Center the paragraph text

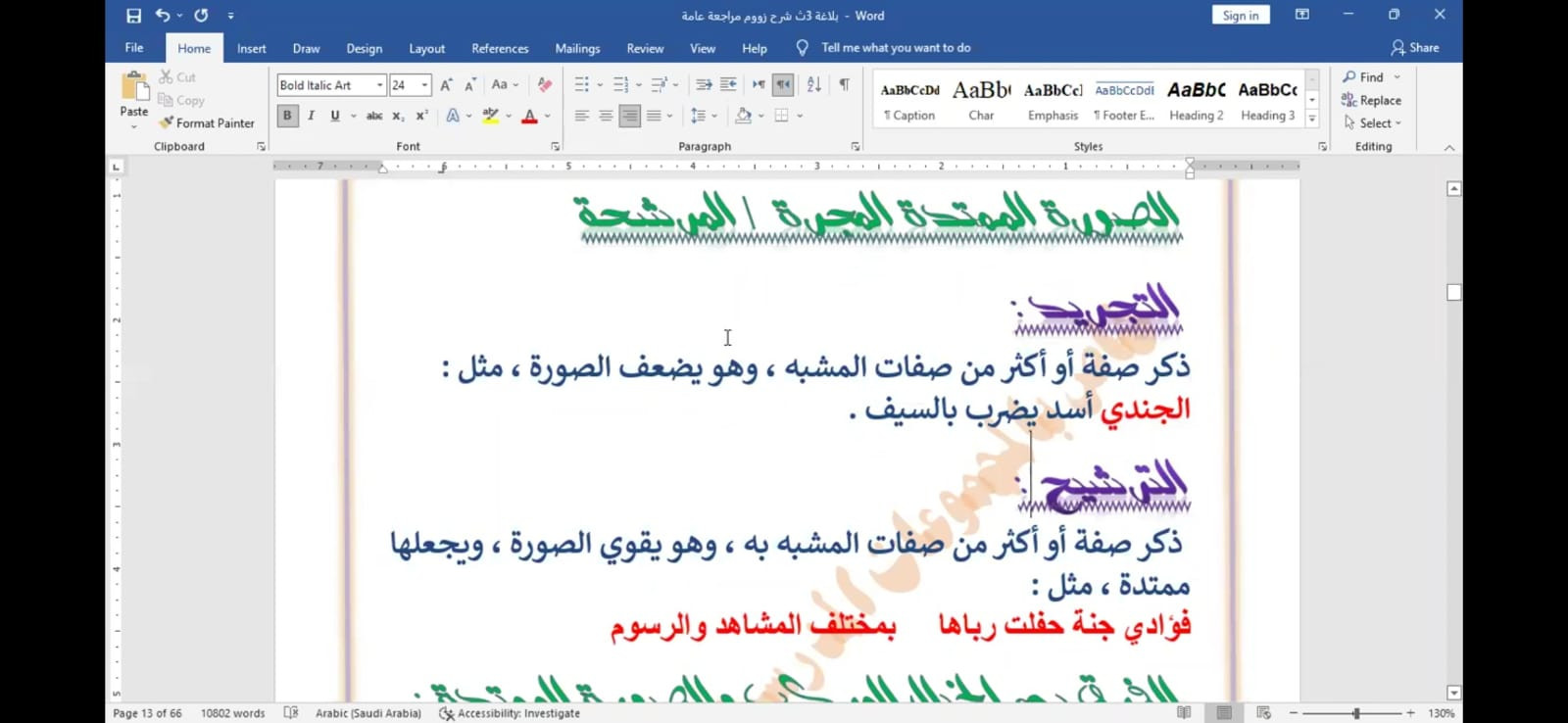coord(606,116)
